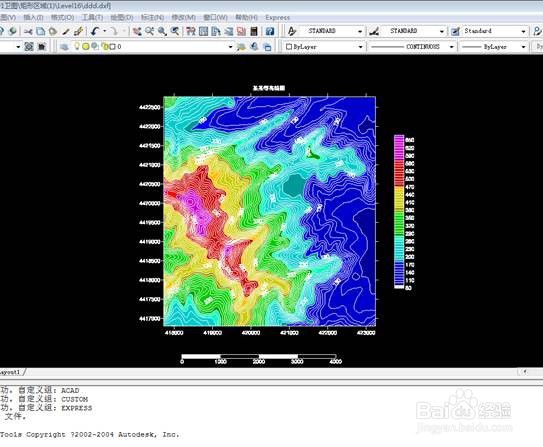The height and width of the screenshot is (447, 543).
Task: Expand the CONTINUOUS linetype dropdown
Action: [x=411, y=46]
